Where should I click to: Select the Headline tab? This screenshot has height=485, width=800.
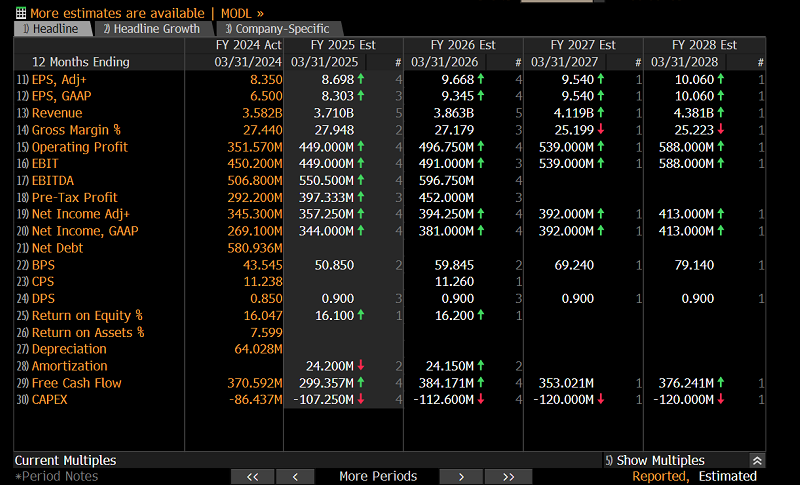[x=51, y=29]
